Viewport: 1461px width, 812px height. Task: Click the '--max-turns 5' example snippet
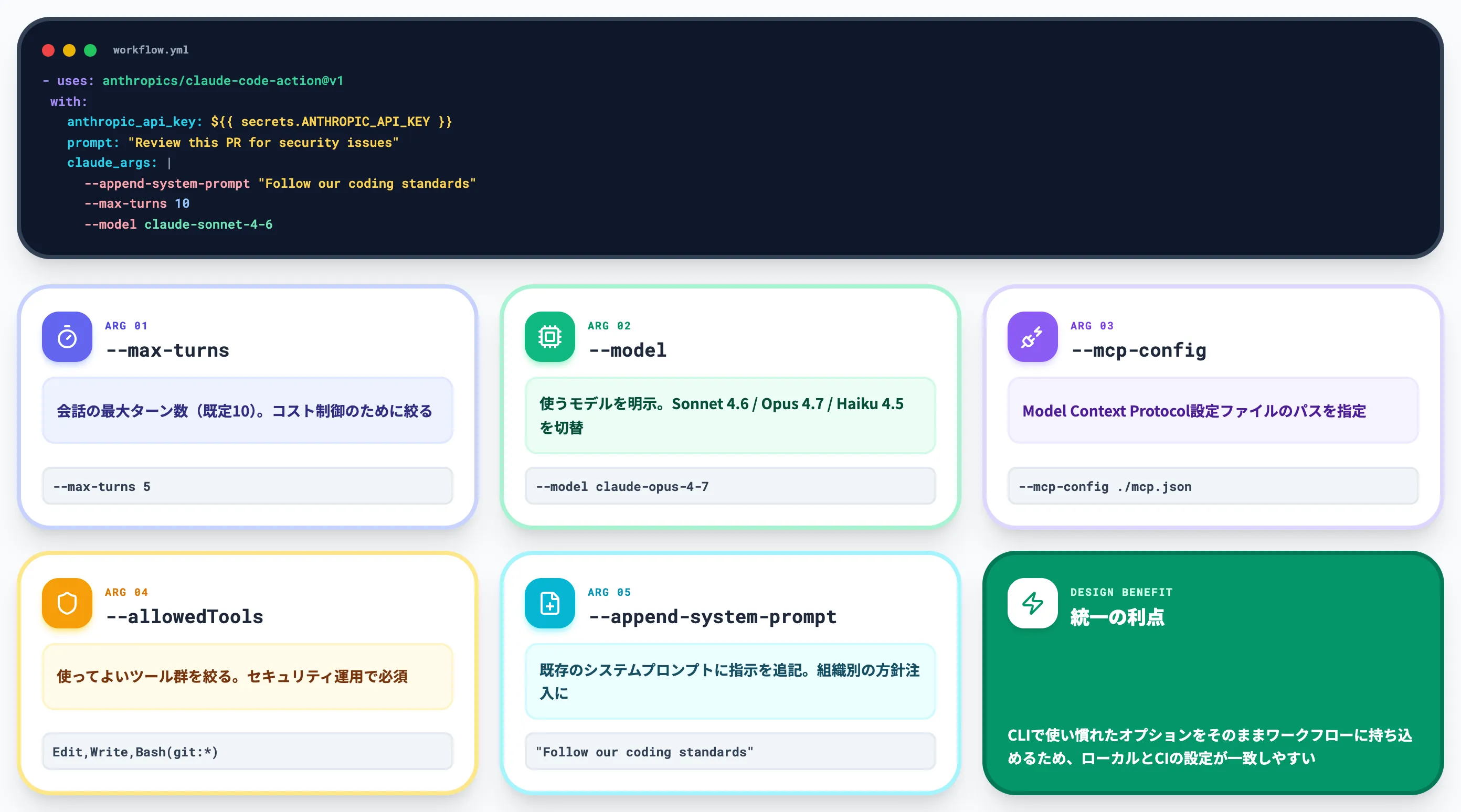(247, 487)
